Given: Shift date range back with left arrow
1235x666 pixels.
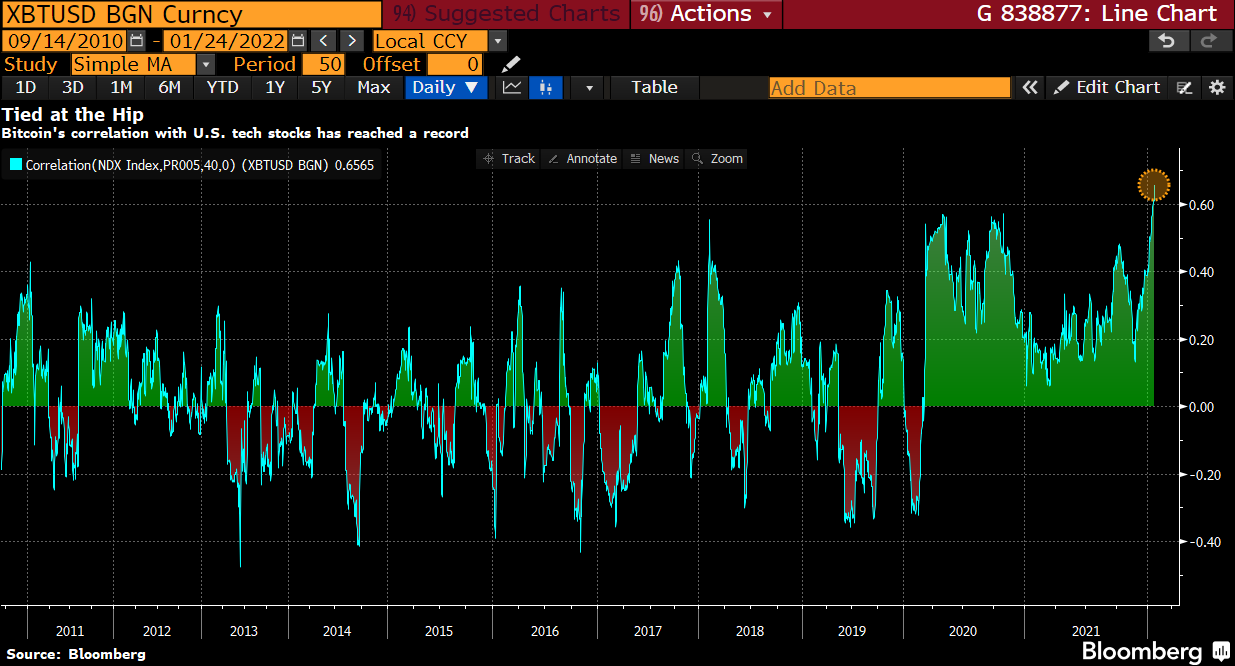Looking at the screenshot, I should click(x=323, y=41).
